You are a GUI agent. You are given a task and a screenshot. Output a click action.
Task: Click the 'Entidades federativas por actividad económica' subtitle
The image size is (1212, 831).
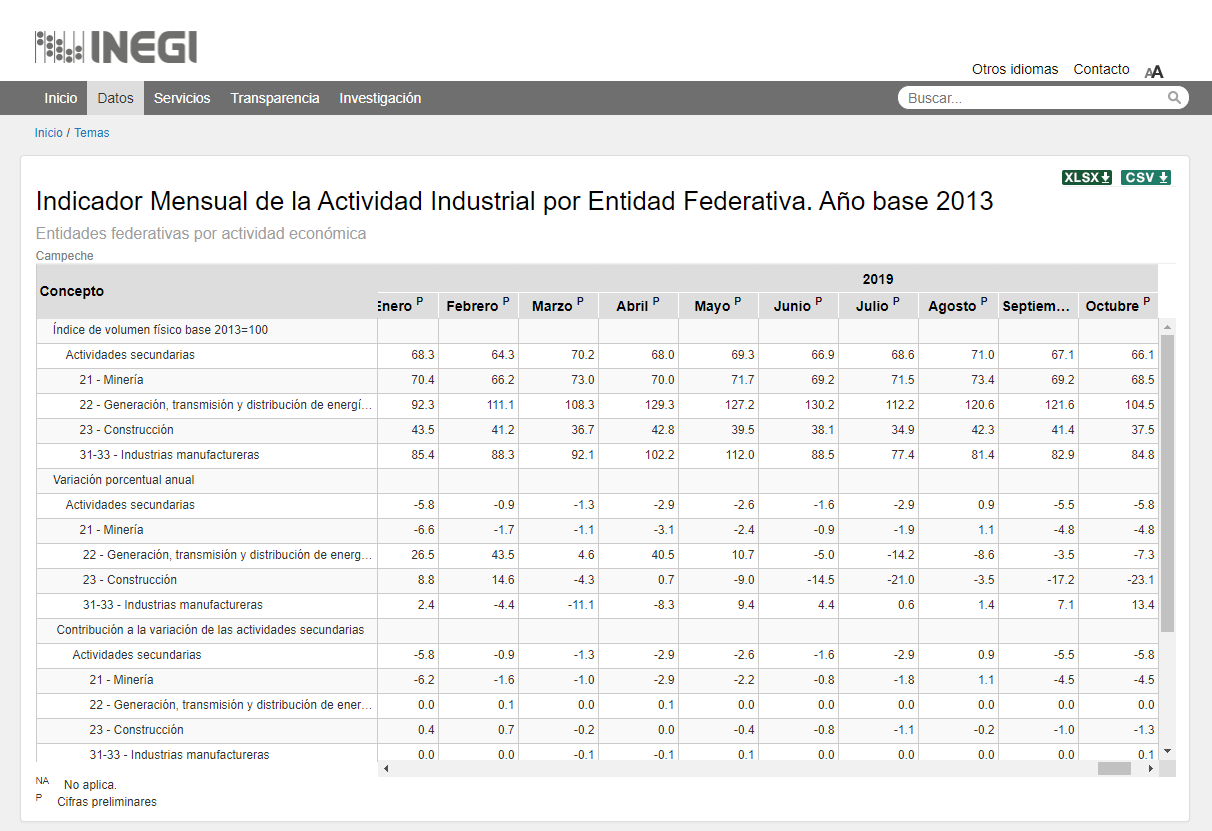(201, 234)
